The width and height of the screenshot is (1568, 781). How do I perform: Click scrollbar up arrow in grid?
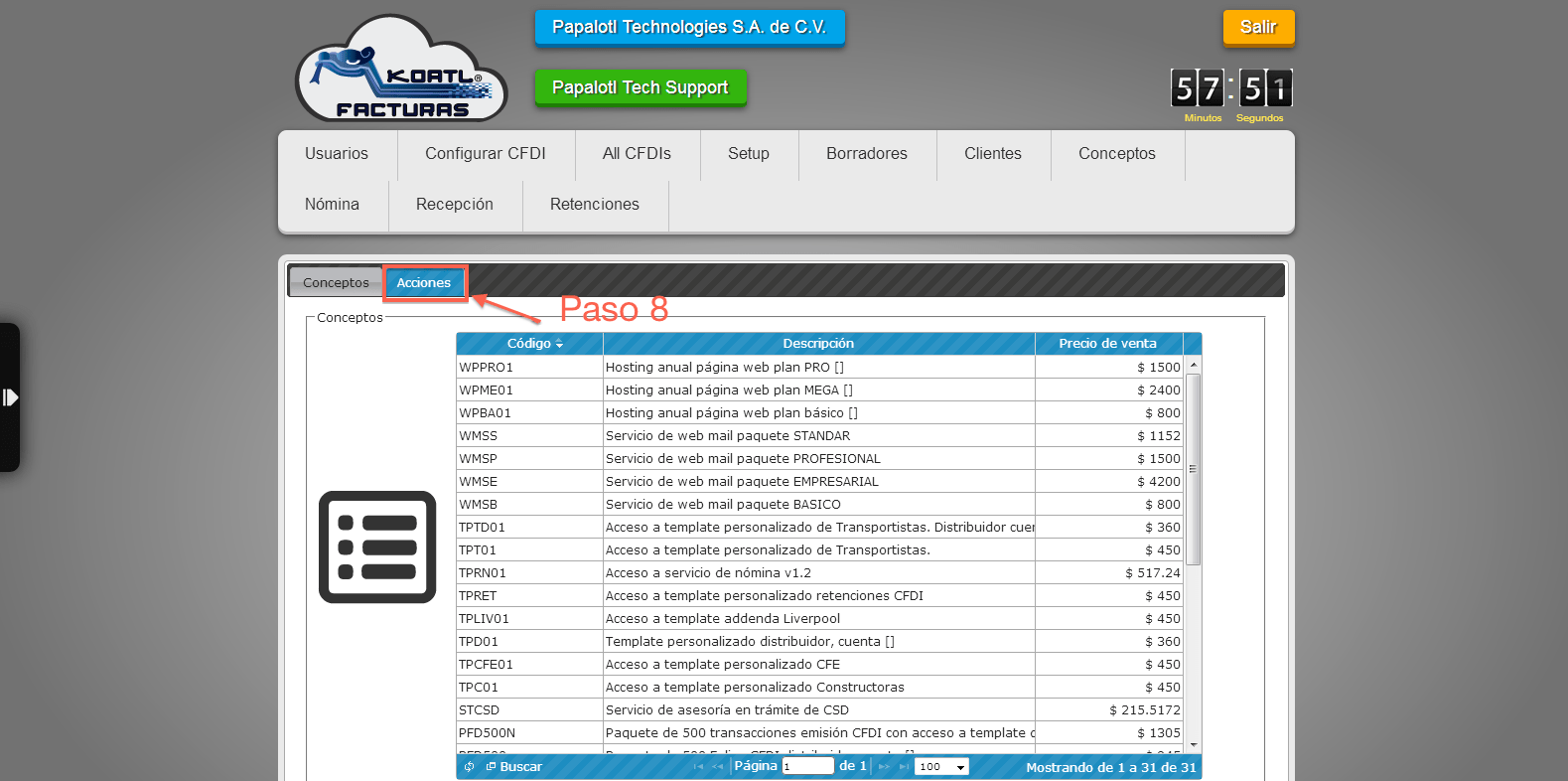point(1193,366)
